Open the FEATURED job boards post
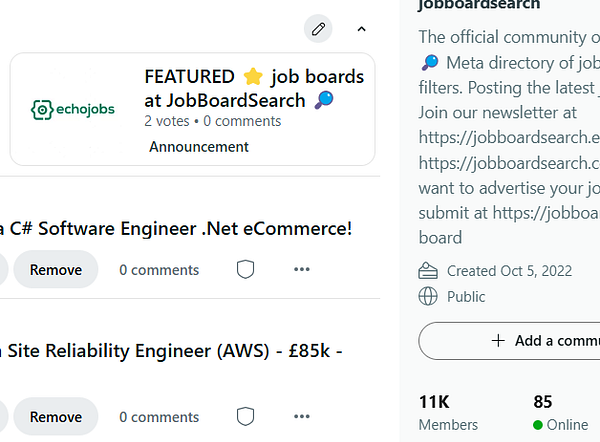 pyautogui.click(x=254, y=88)
